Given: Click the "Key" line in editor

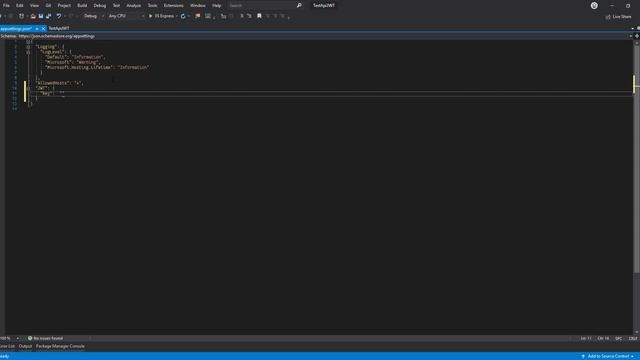Looking at the screenshot, I should [53, 93].
